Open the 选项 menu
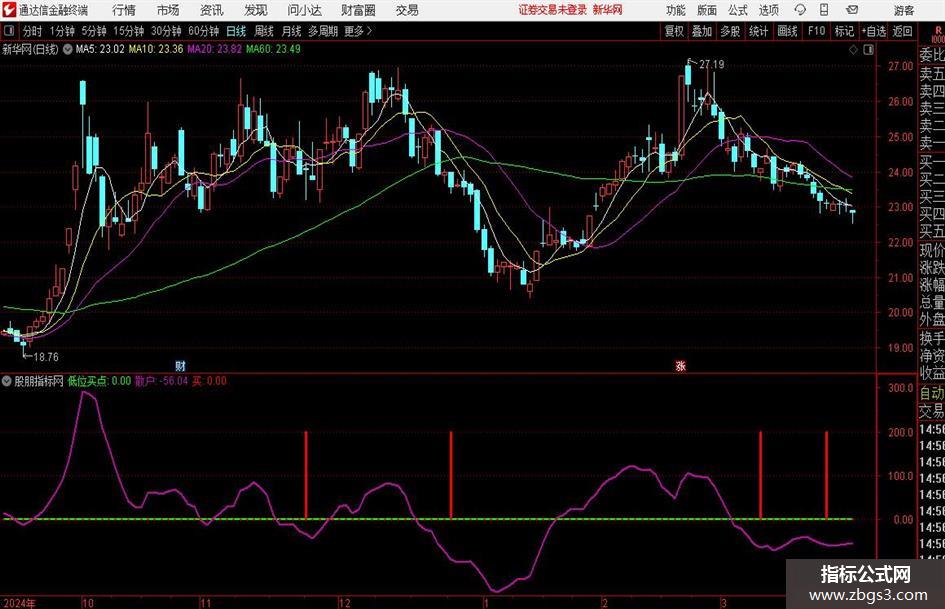 coord(768,10)
